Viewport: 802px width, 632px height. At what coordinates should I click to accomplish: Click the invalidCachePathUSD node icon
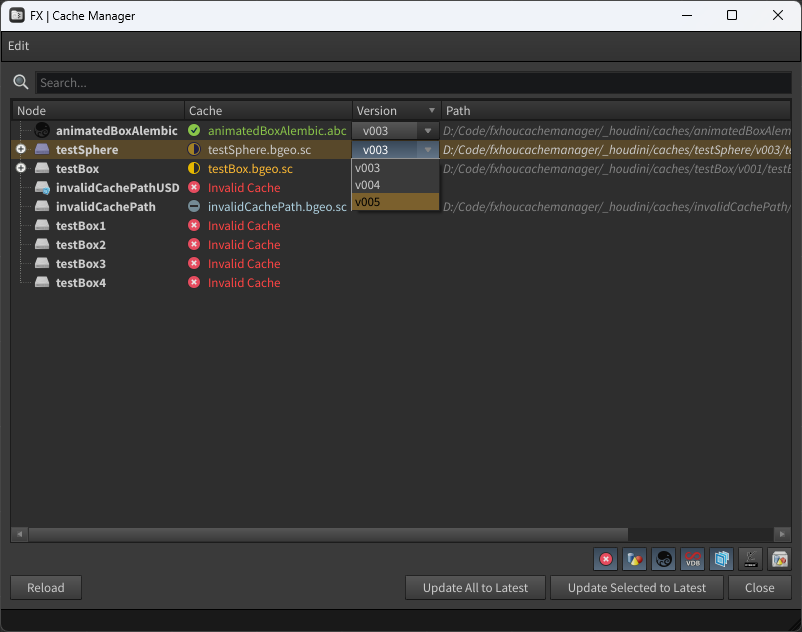click(x=42, y=188)
